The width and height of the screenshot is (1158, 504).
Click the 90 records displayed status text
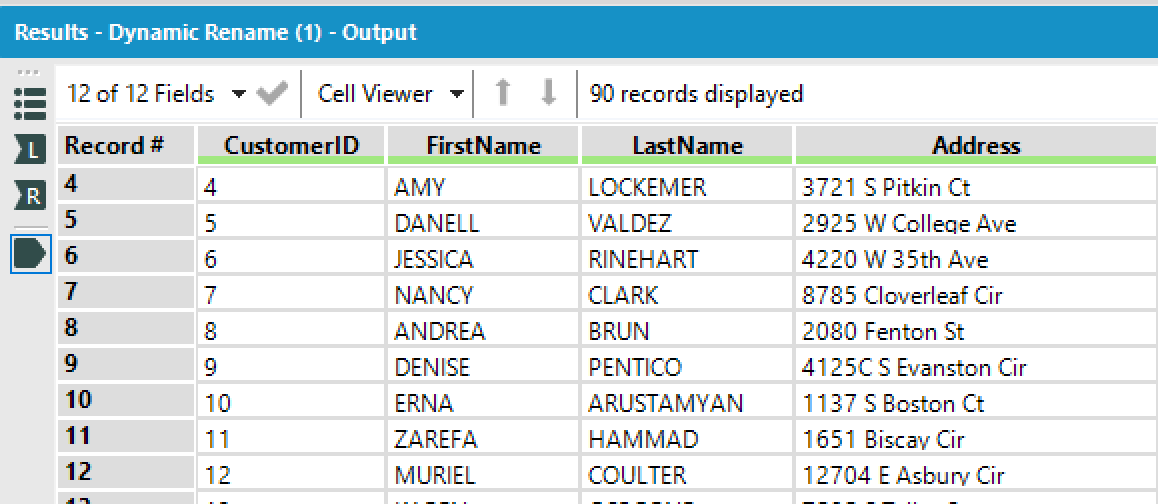click(696, 94)
